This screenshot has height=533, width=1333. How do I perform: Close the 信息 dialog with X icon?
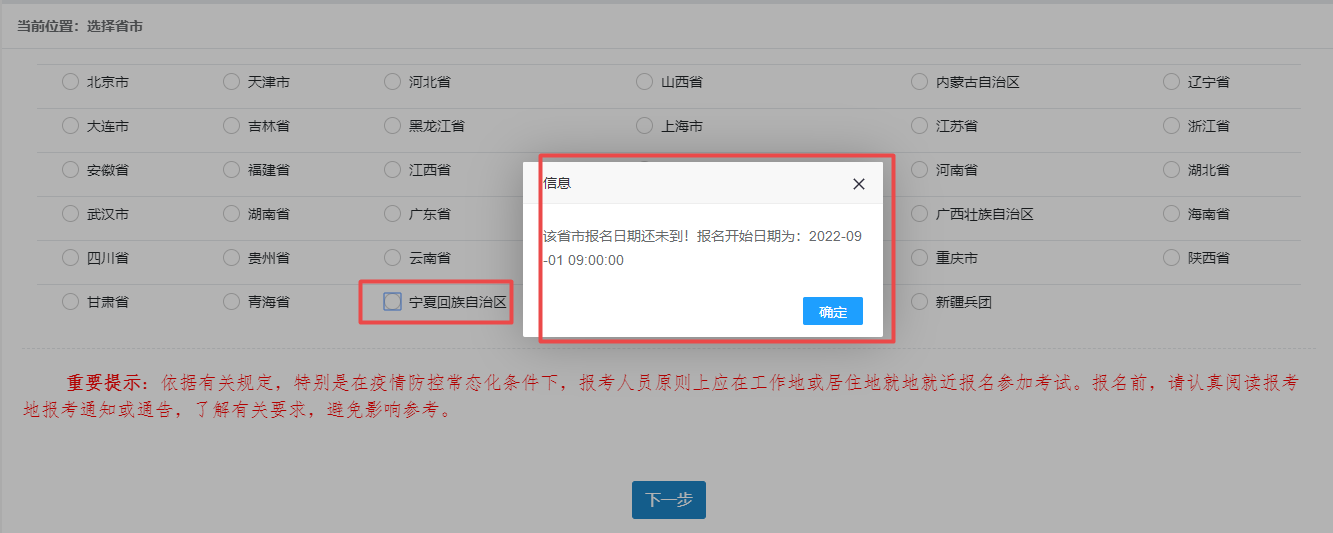click(x=858, y=184)
